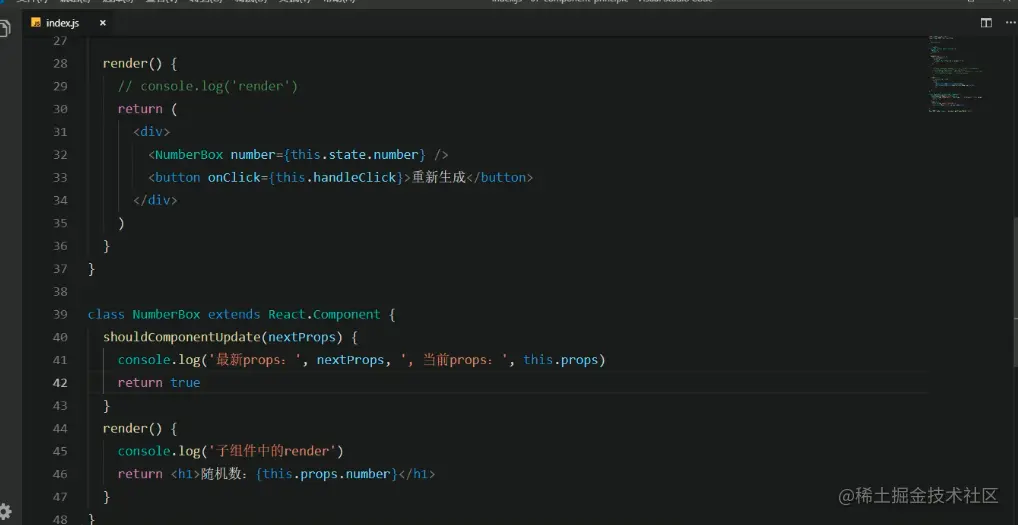Click line number 28 in the gutter
Image resolution: width=1018 pixels, height=525 pixels.
coord(59,64)
